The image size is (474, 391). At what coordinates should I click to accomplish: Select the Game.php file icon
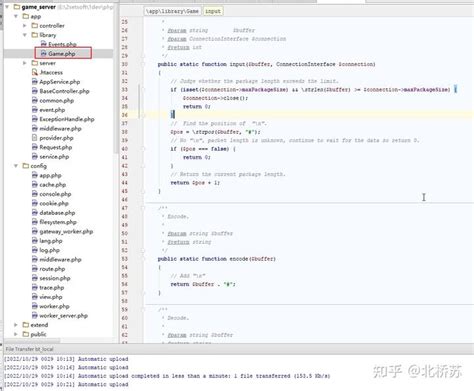coord(43,53)
